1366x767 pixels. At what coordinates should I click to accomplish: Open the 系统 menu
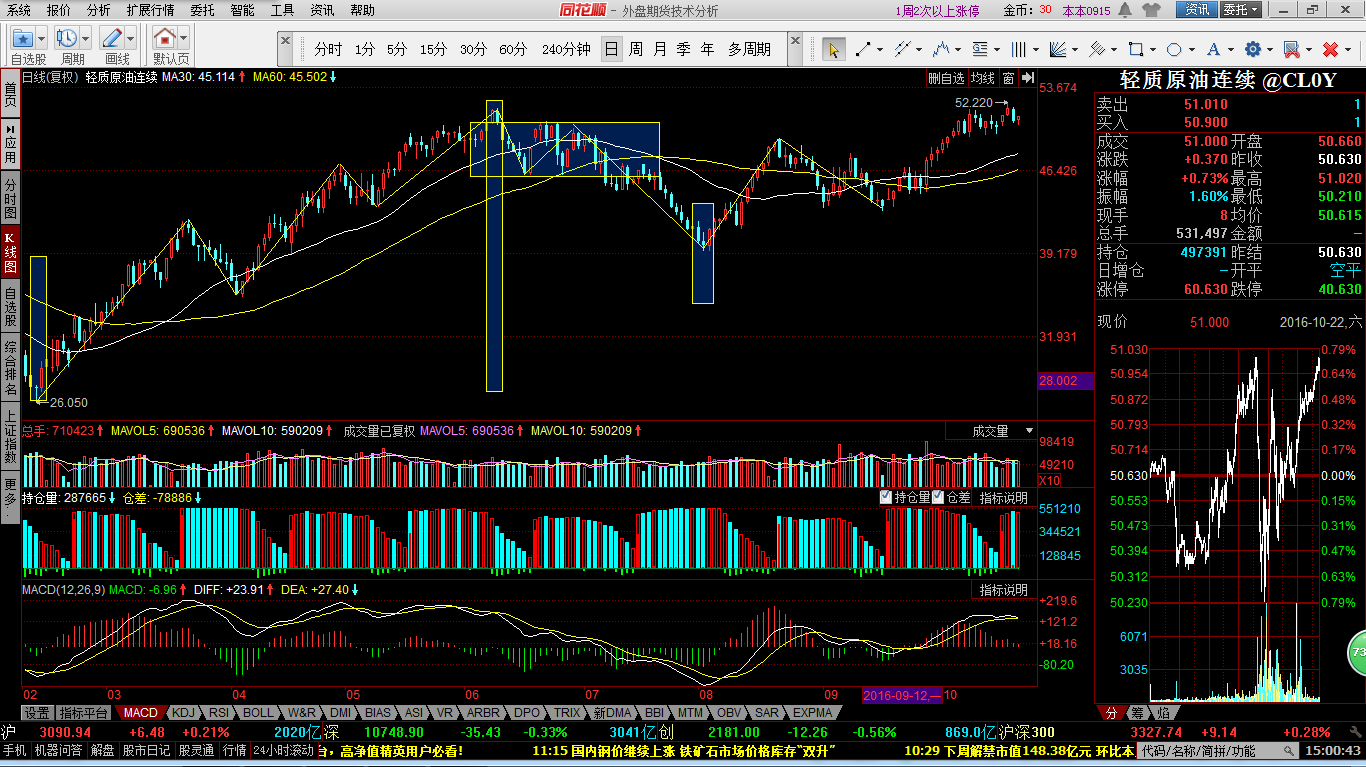click(19, 10)
